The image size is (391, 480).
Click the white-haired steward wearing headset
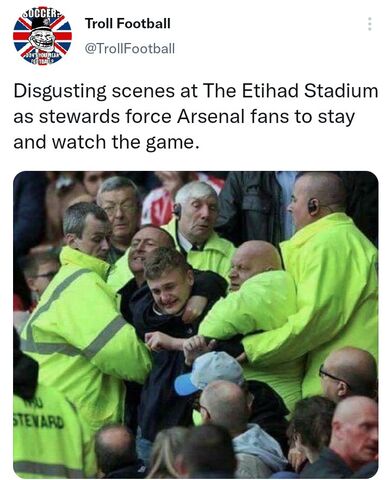click(196, 212)
